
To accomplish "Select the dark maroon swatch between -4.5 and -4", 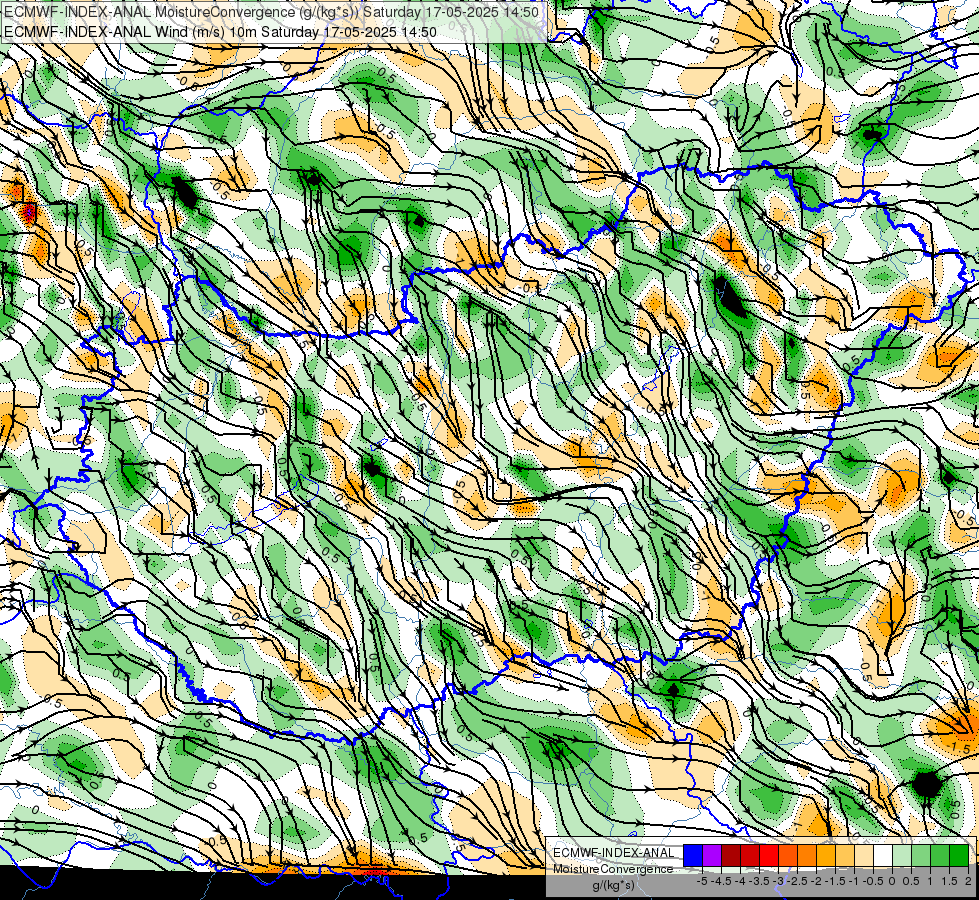I will [x=731, y=856].
